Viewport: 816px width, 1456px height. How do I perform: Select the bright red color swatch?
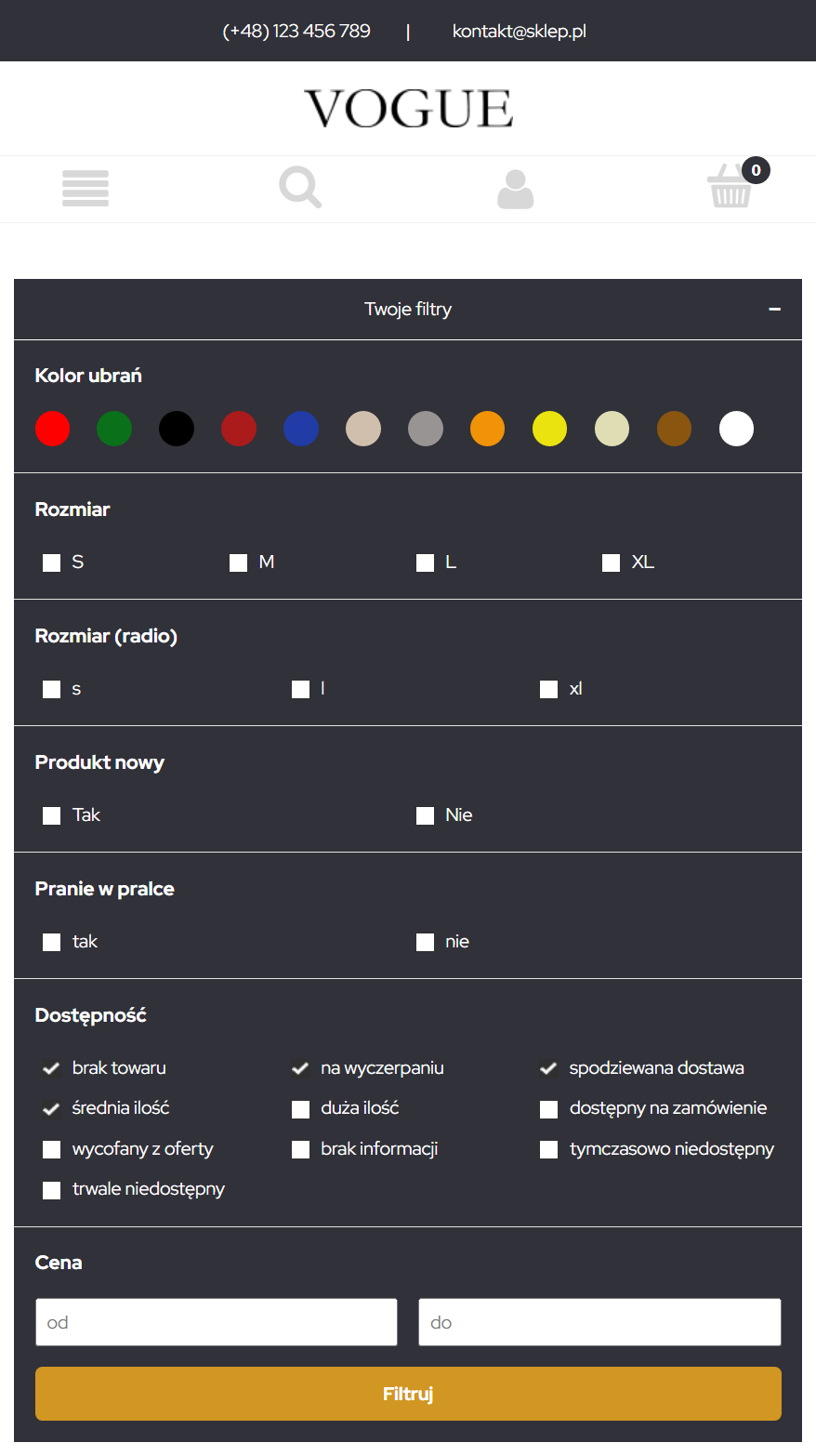point(52,429)
